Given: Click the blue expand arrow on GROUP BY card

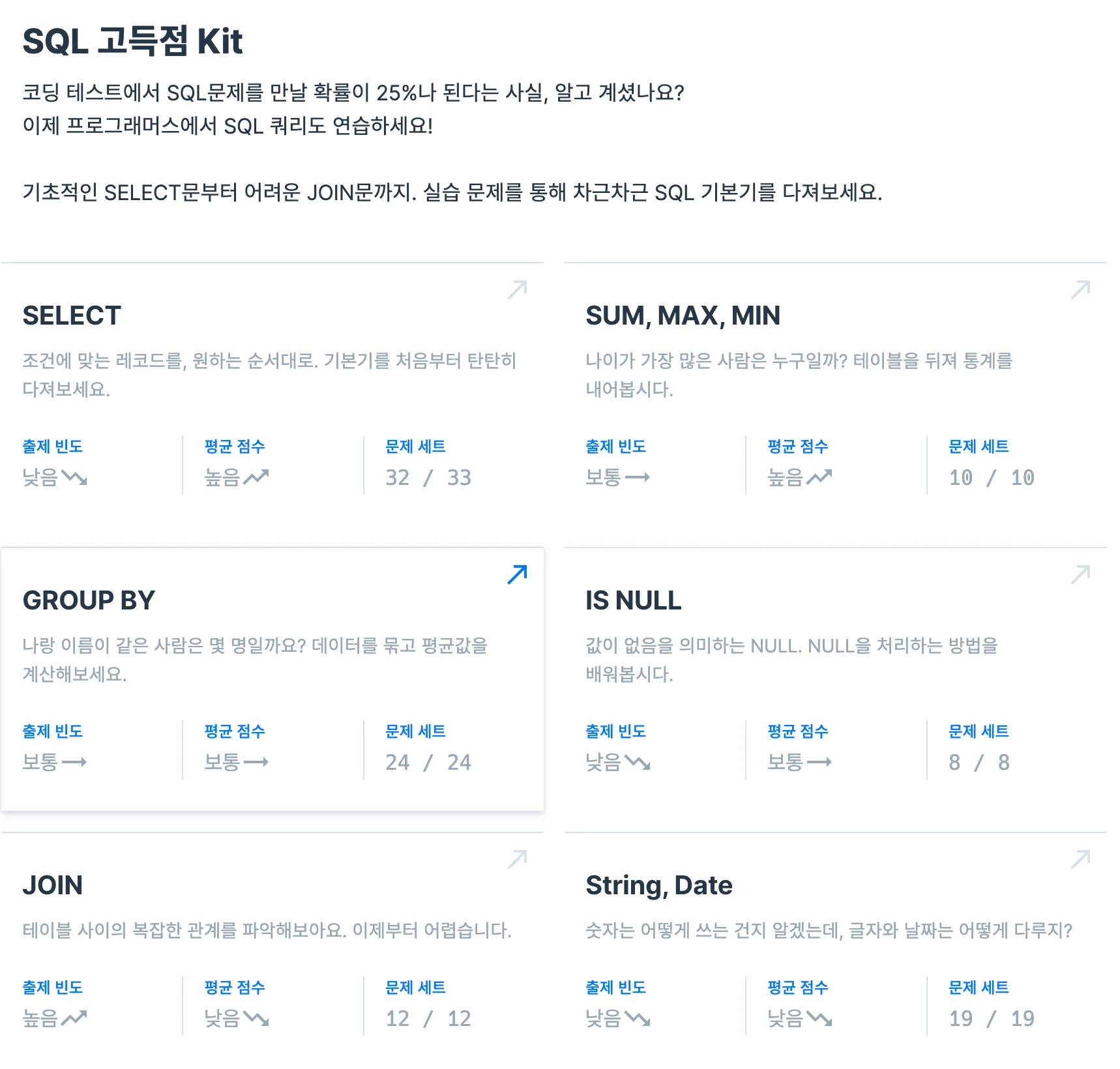Looking at the screenshot, I should pyautogui.click(x=516, y=574).
